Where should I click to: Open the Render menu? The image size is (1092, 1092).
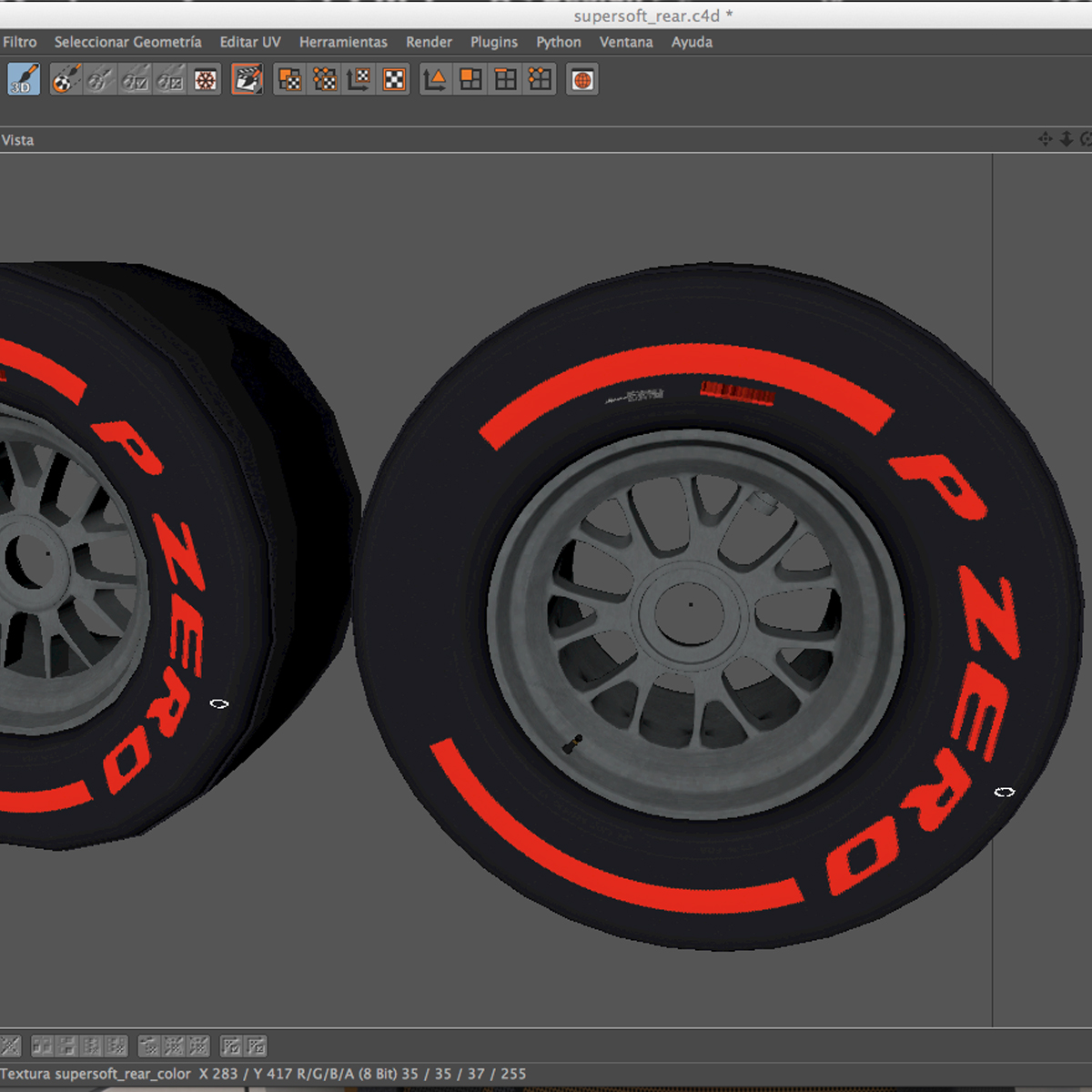click(x=429, y=42)
